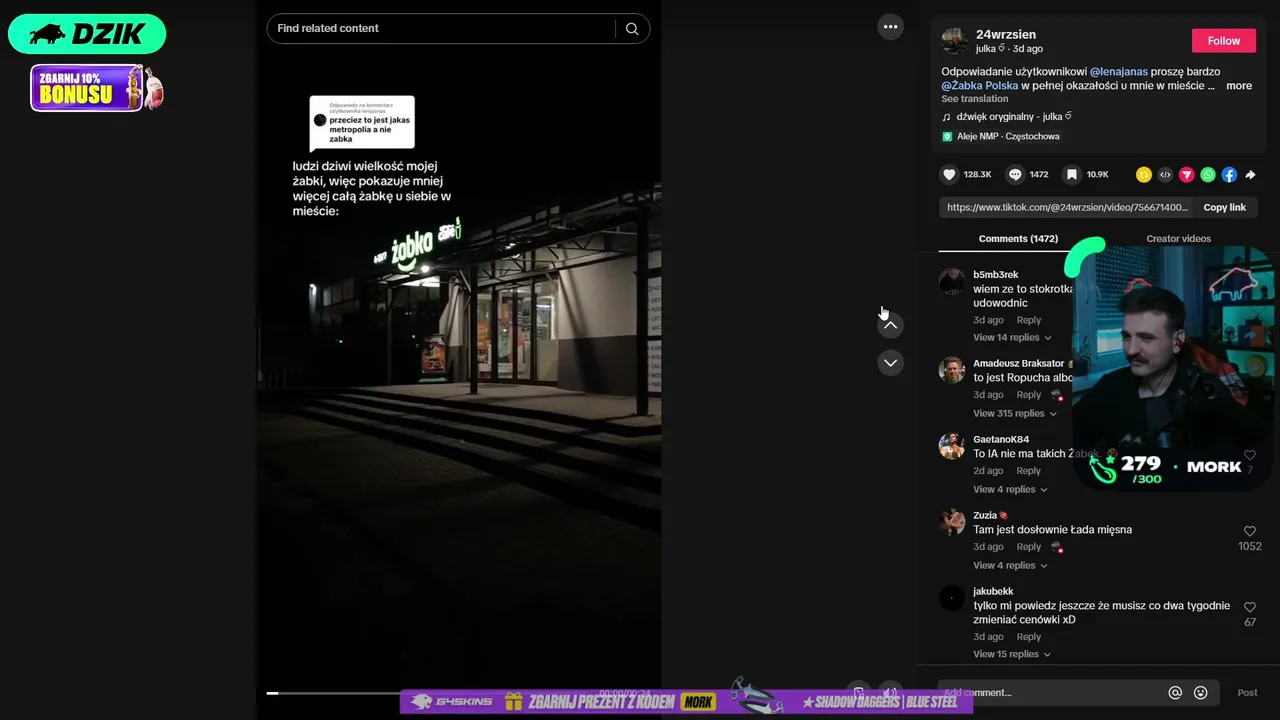This screenshot has width=1280, height=720.
Task: Reply to b5mb3rek's comment
Action: point(1029,320)
